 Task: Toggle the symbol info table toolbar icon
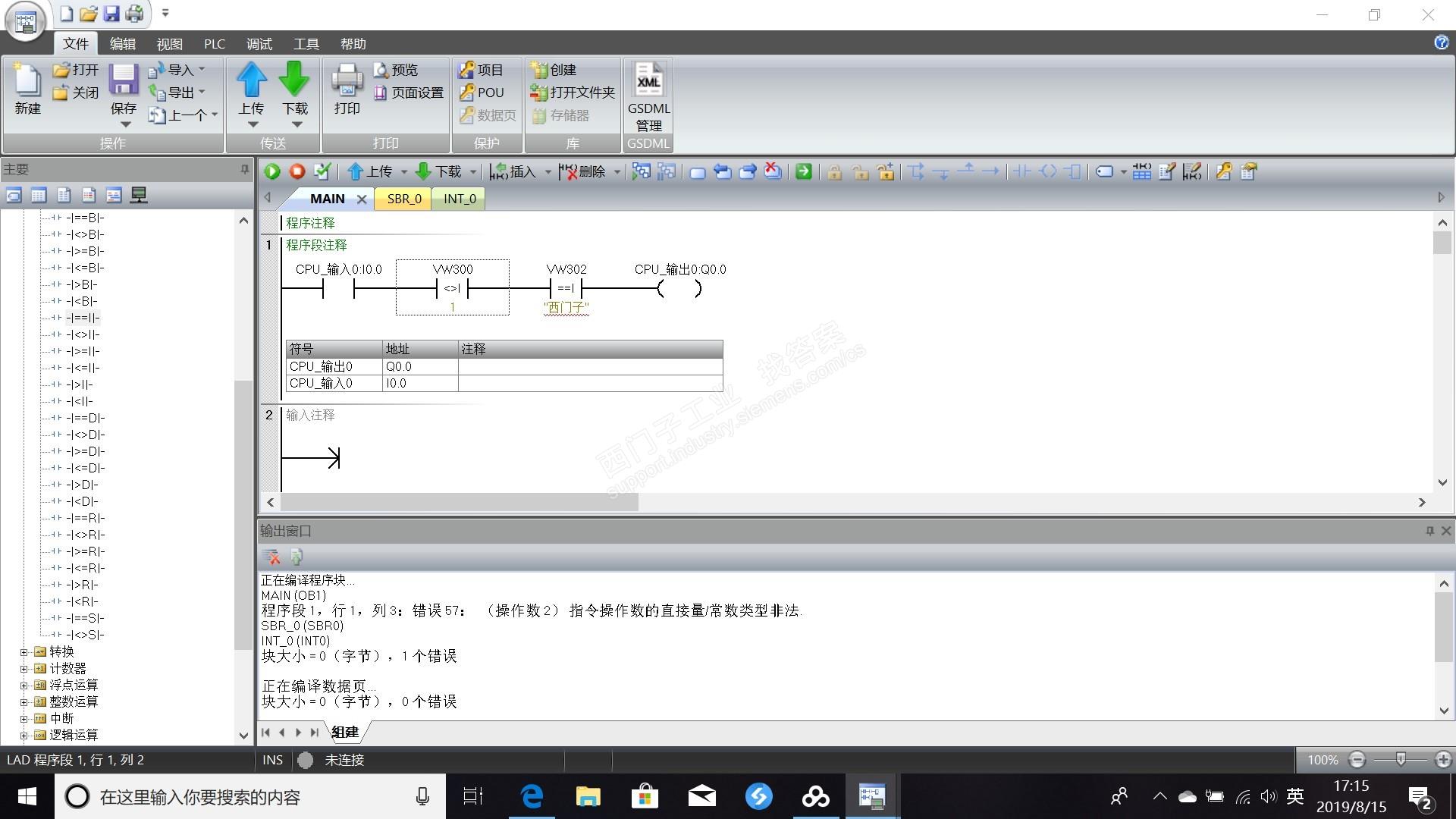coord(1142,172)
